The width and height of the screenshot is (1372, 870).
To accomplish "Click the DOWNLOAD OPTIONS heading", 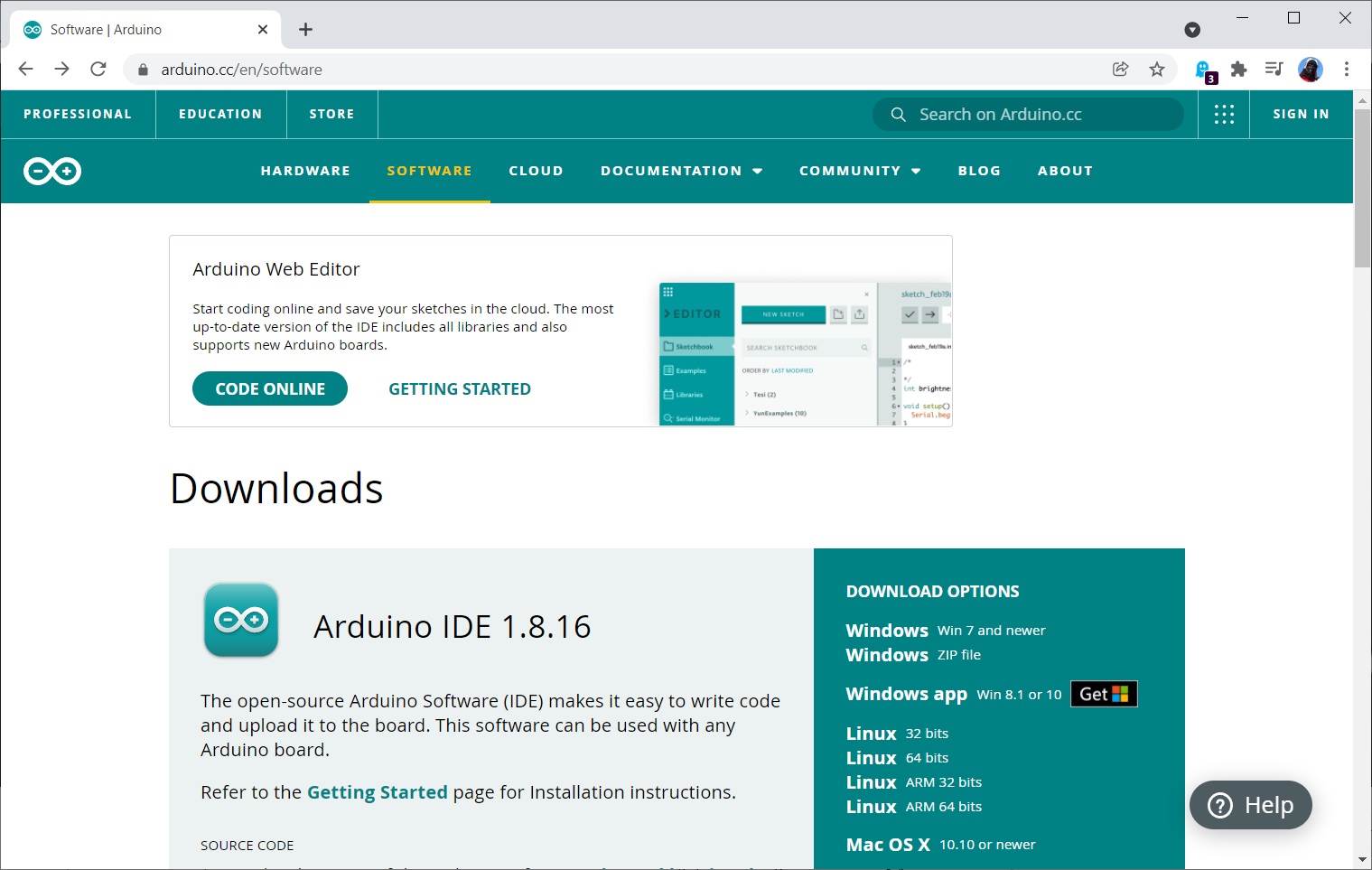I will click(933, 592).
